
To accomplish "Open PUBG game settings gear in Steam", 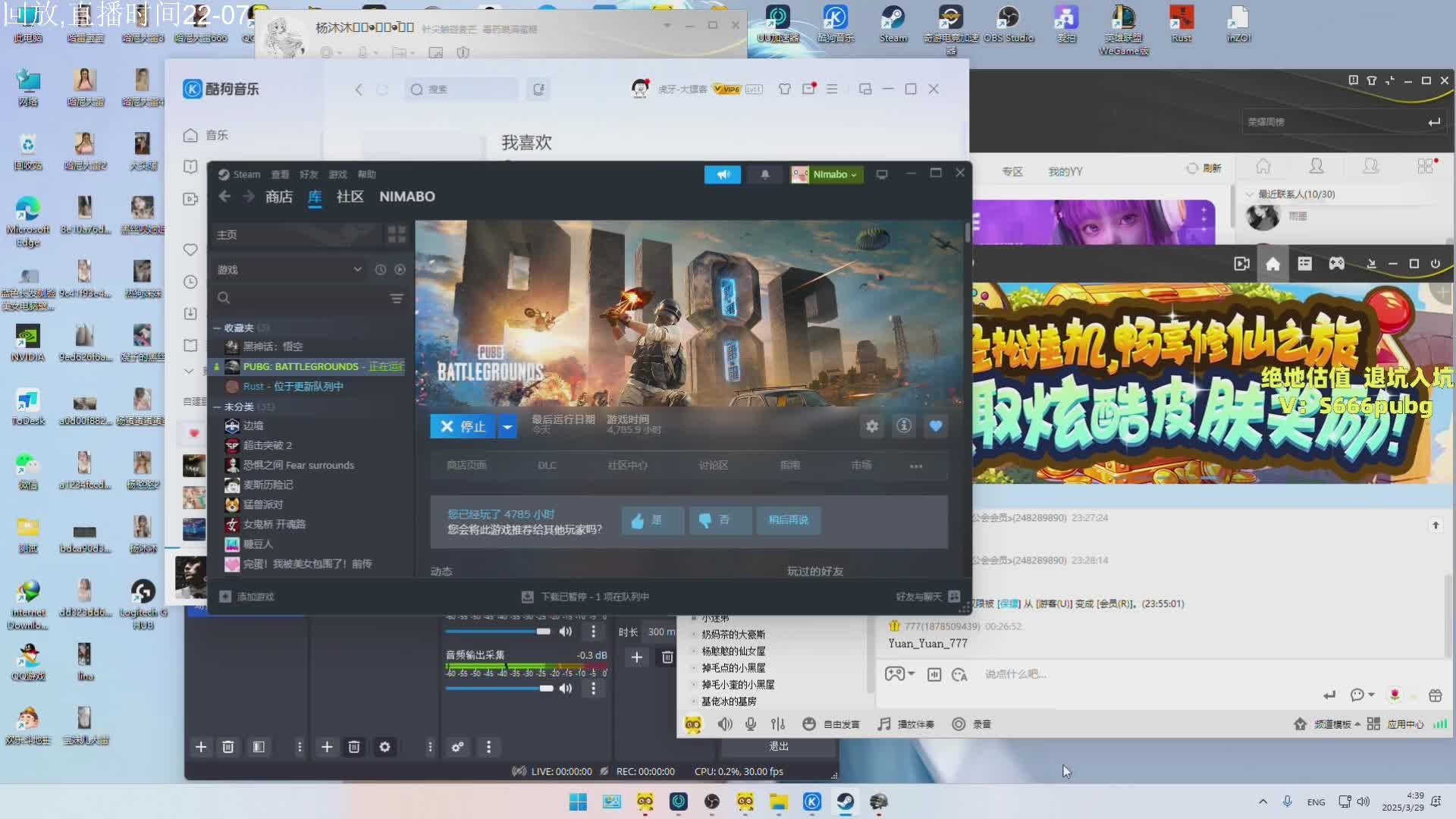I will pyautogui.click(x=872, y=426).
